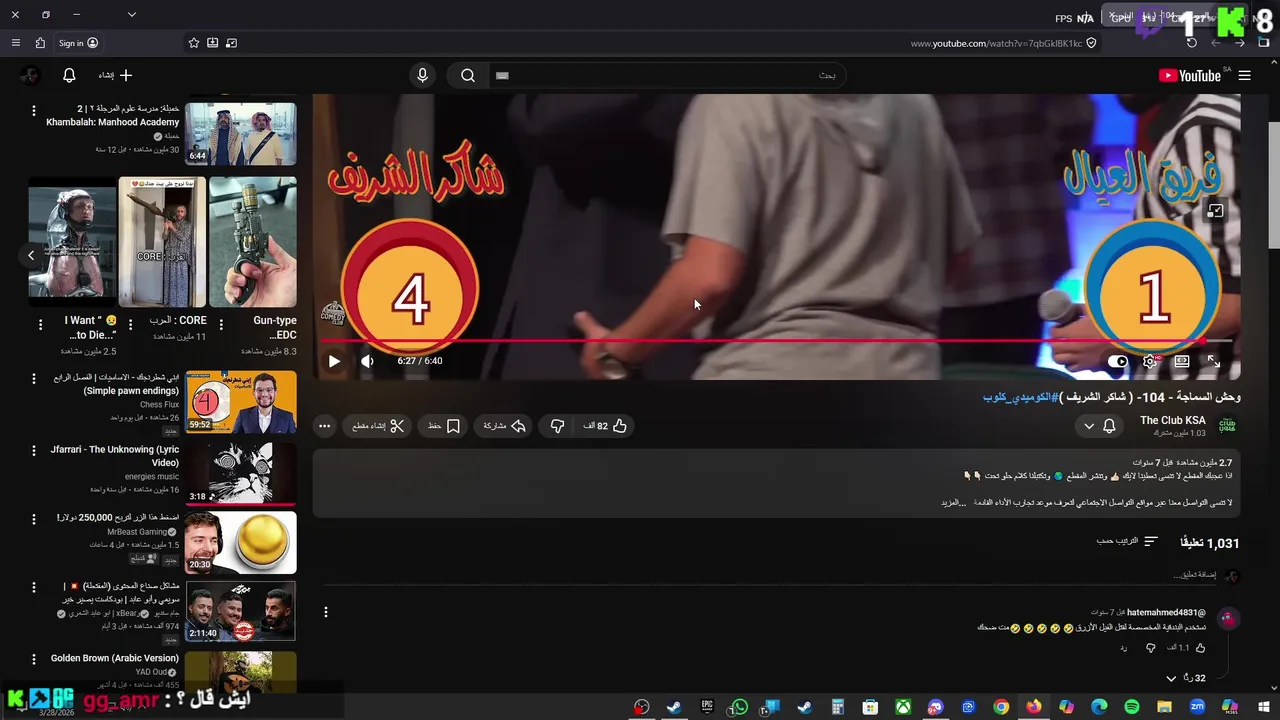Save the video to a playlist
This screenshot has height=720, width=1280.
[x=444, y=426]
